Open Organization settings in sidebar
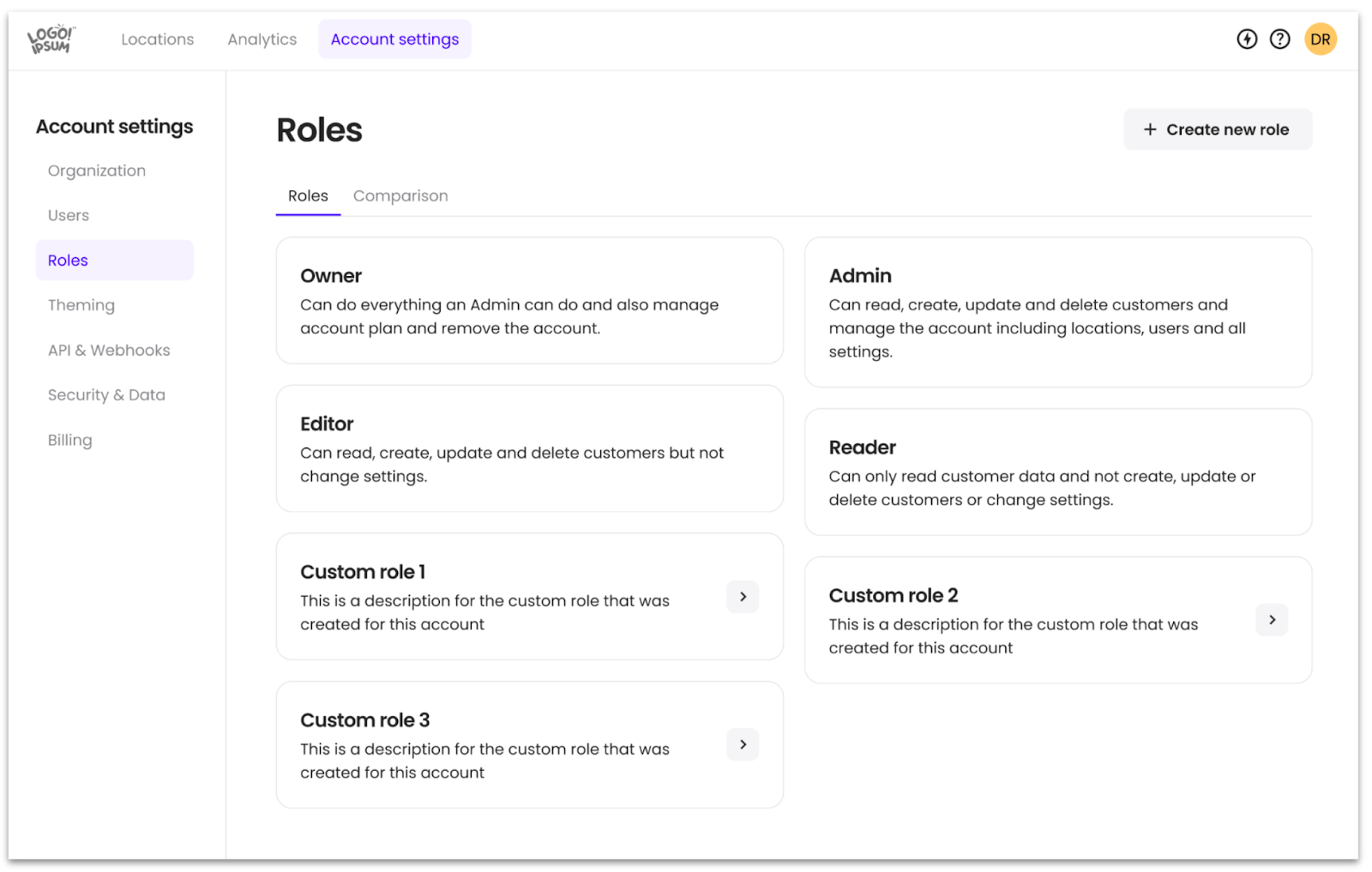 click(97, 171)
